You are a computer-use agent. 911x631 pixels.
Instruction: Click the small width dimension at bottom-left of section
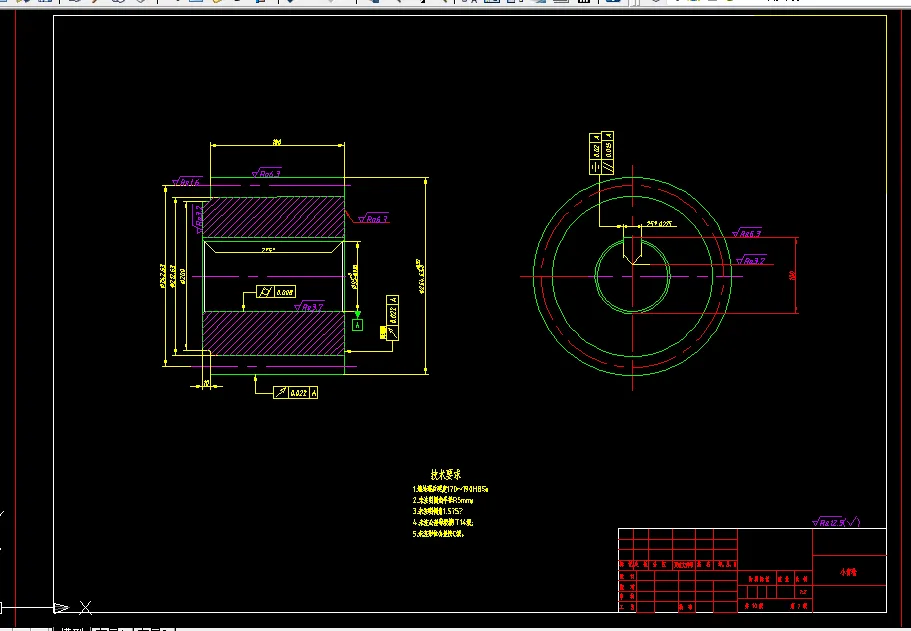coord(206,383)
